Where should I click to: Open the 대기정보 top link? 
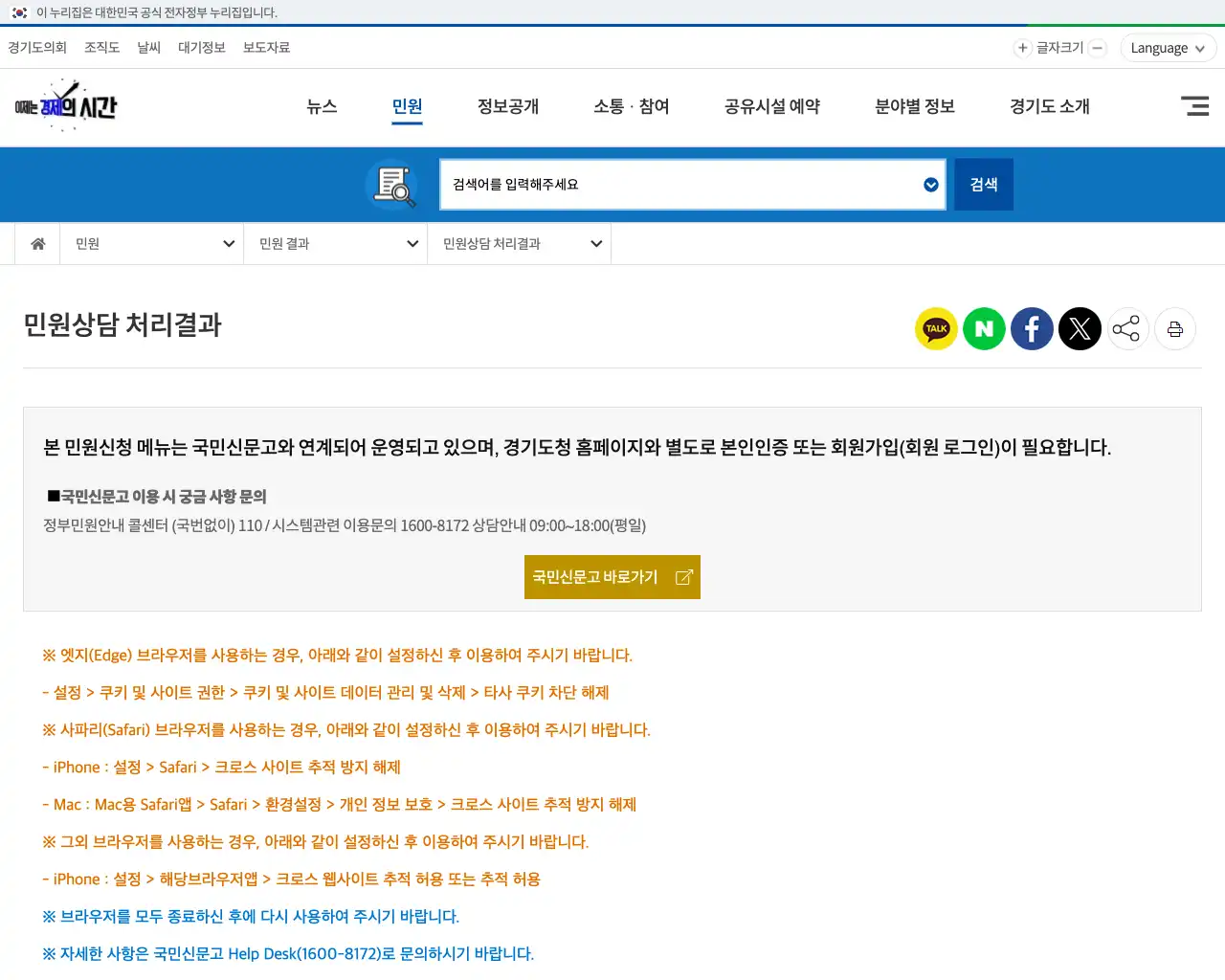(x=202, y=48)
